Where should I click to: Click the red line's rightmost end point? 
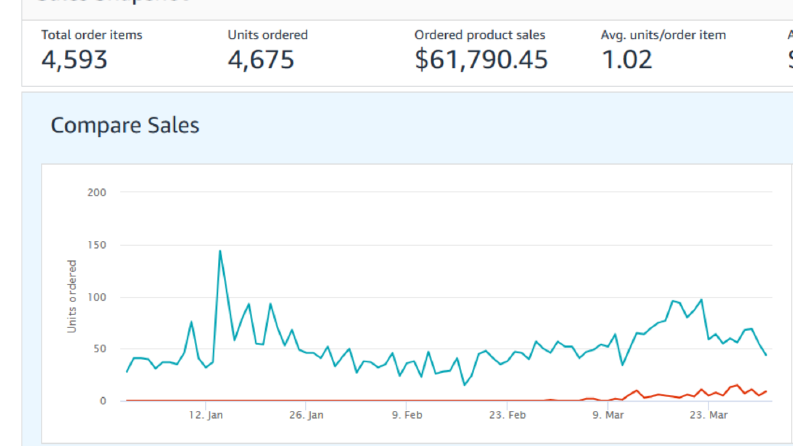[x=766, y=391]
